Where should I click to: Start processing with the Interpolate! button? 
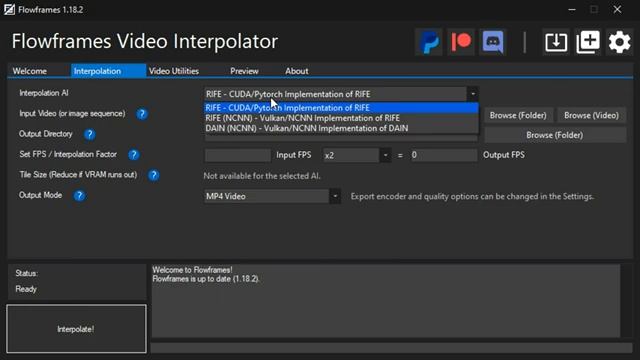(x=76, y=329)
